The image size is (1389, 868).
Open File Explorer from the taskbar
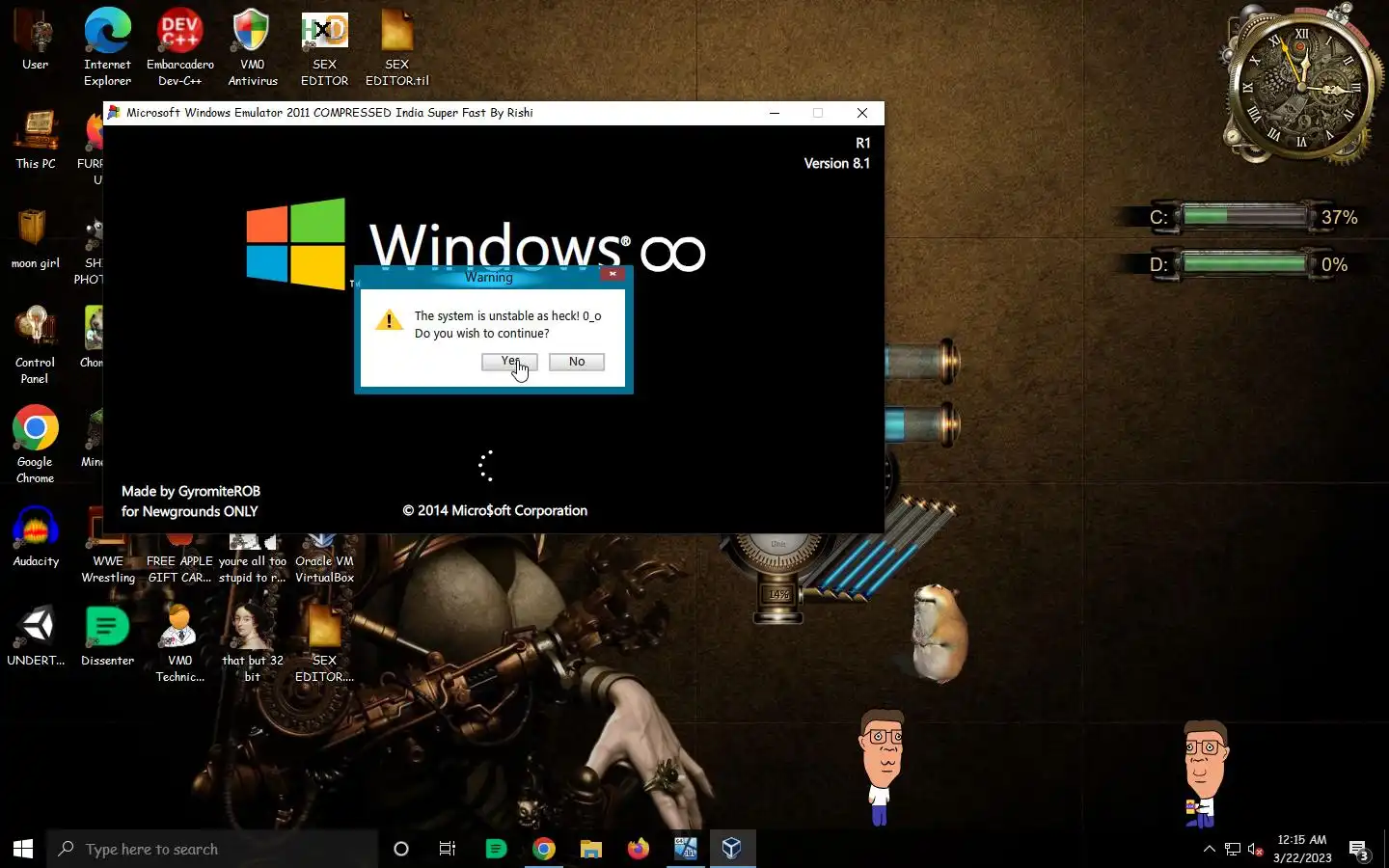click(x=591, y=849)
